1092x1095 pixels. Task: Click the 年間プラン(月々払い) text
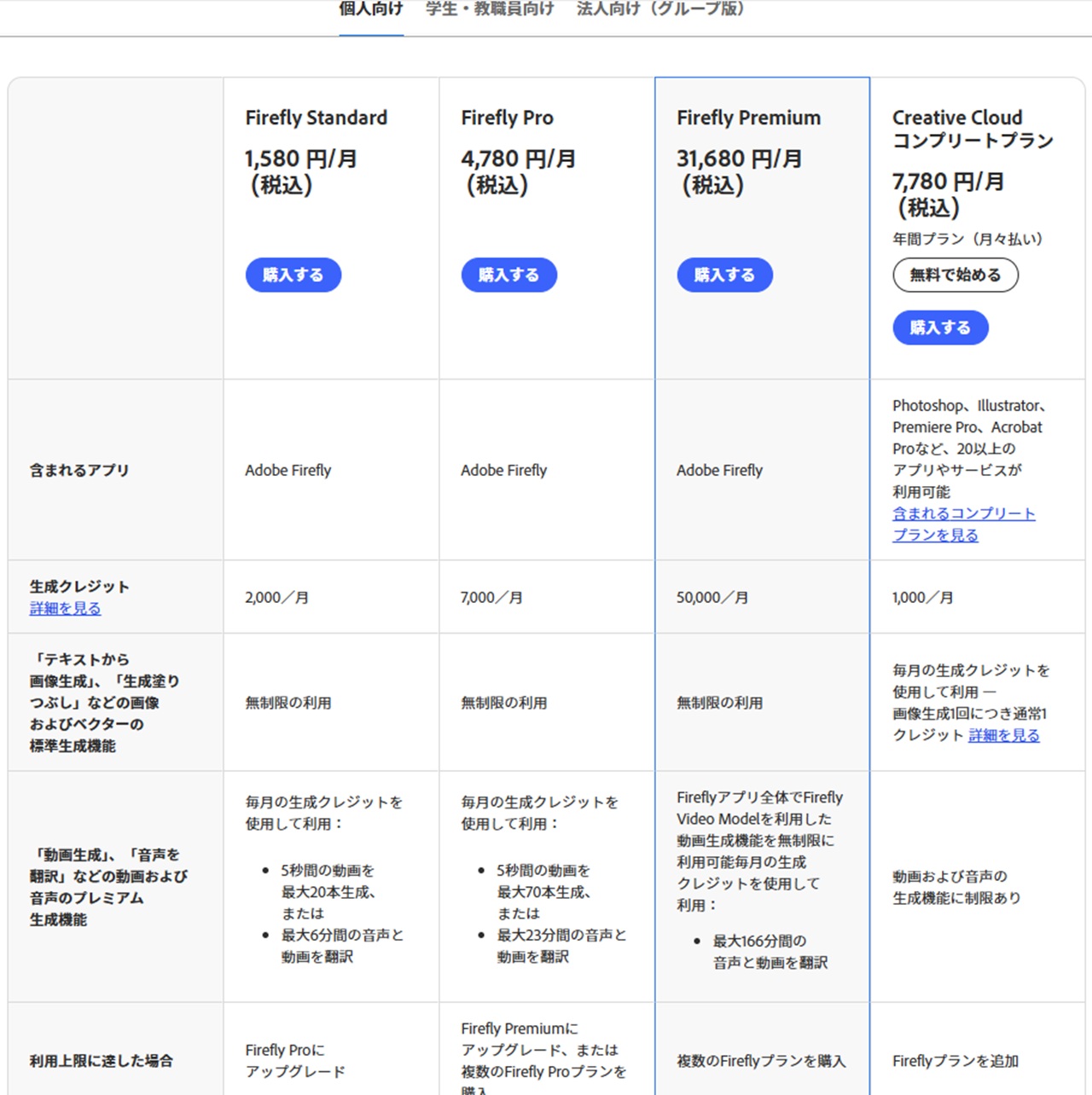[967, 239]
